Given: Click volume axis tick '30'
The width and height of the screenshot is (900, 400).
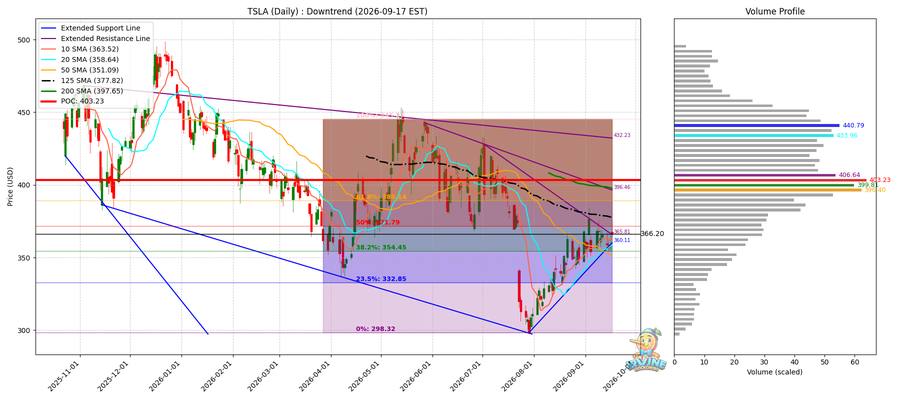Looking at the screenshot, I should click(x=765, y=361).
